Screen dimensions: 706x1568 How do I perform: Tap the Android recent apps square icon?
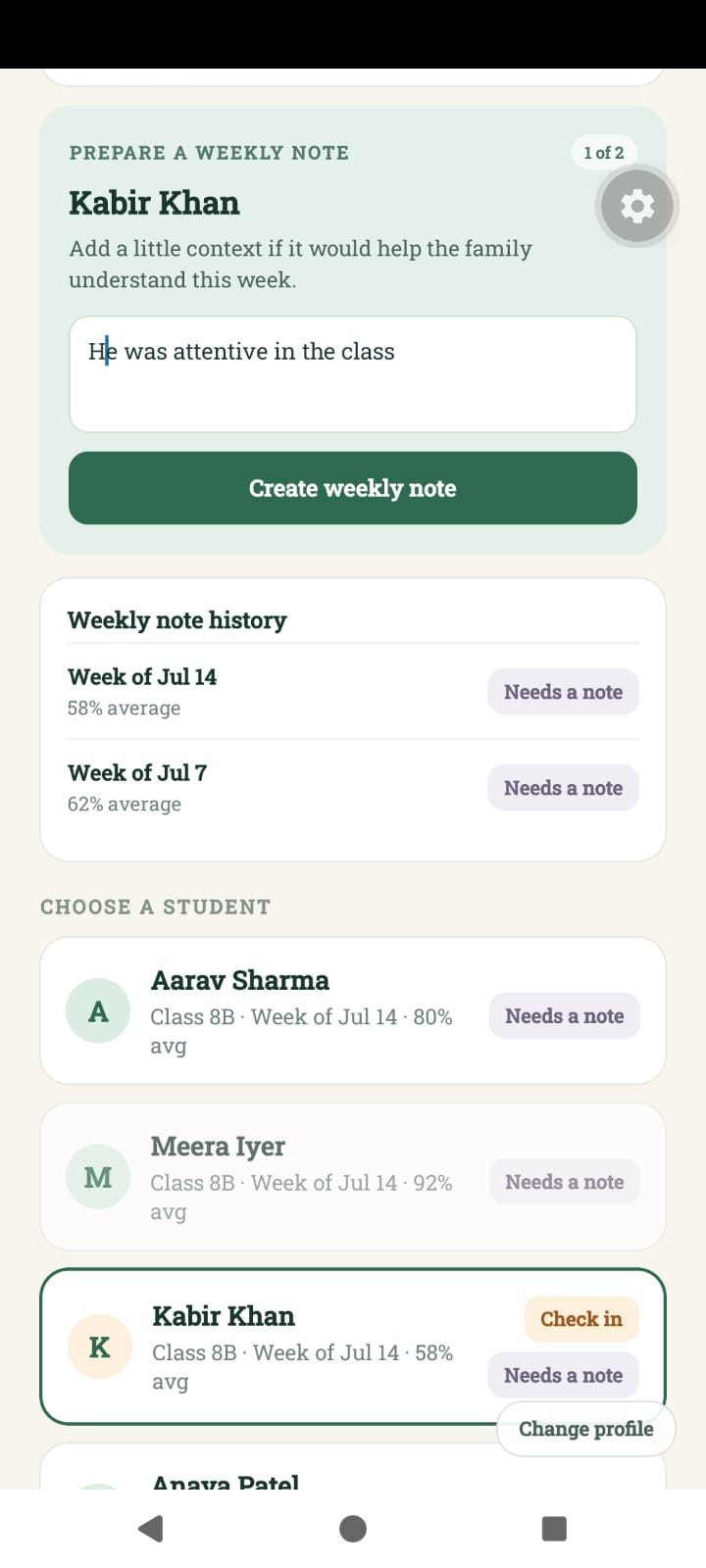click(x=554, y=1528)
